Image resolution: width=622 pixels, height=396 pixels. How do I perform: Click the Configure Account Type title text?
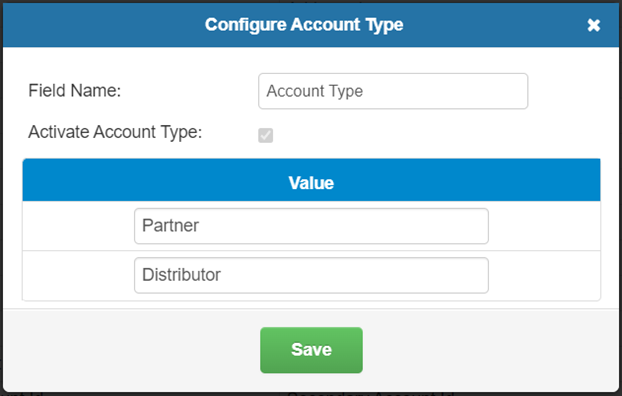(x=304, y=25)
